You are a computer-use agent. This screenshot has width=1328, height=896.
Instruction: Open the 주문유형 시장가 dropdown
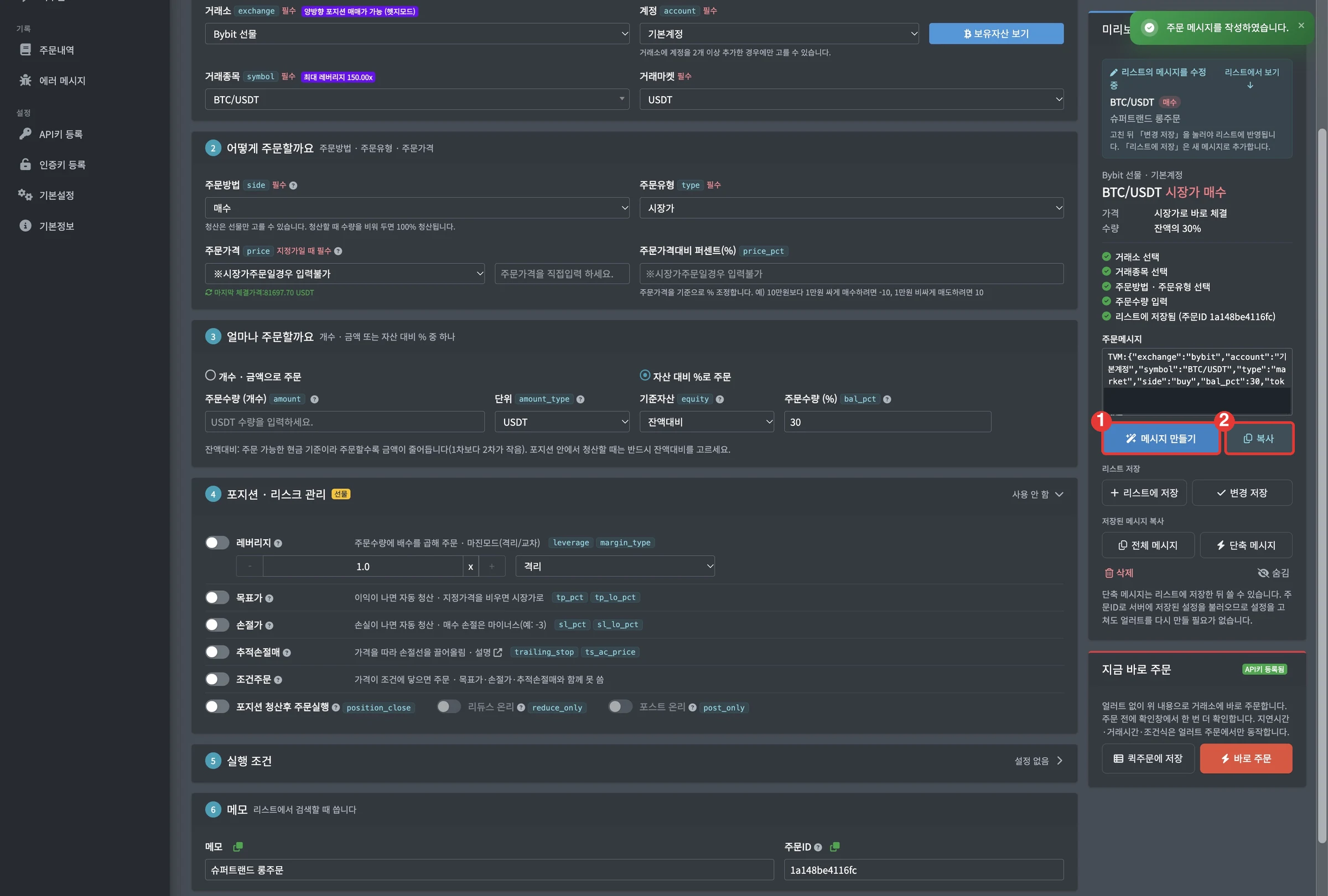(851, 208)
